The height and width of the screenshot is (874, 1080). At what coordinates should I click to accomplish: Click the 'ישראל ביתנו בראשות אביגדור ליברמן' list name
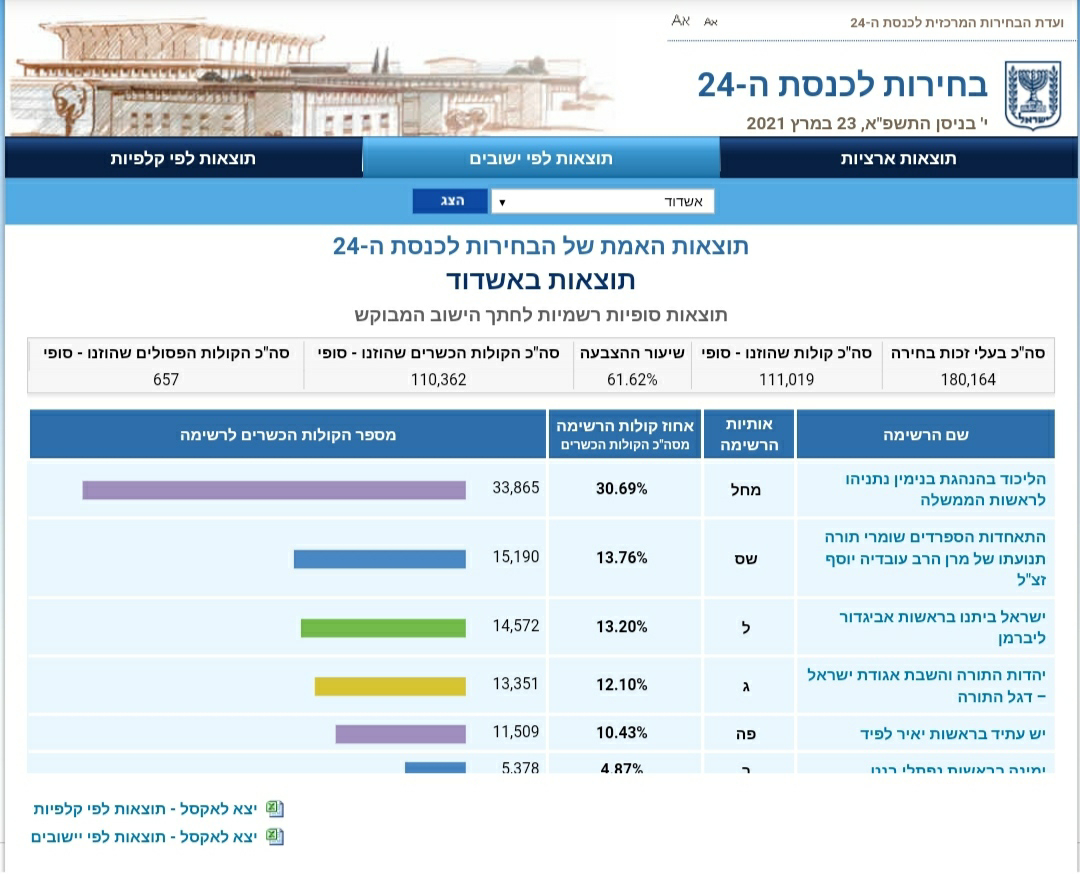pyautogui.click(x=942, y=627)
